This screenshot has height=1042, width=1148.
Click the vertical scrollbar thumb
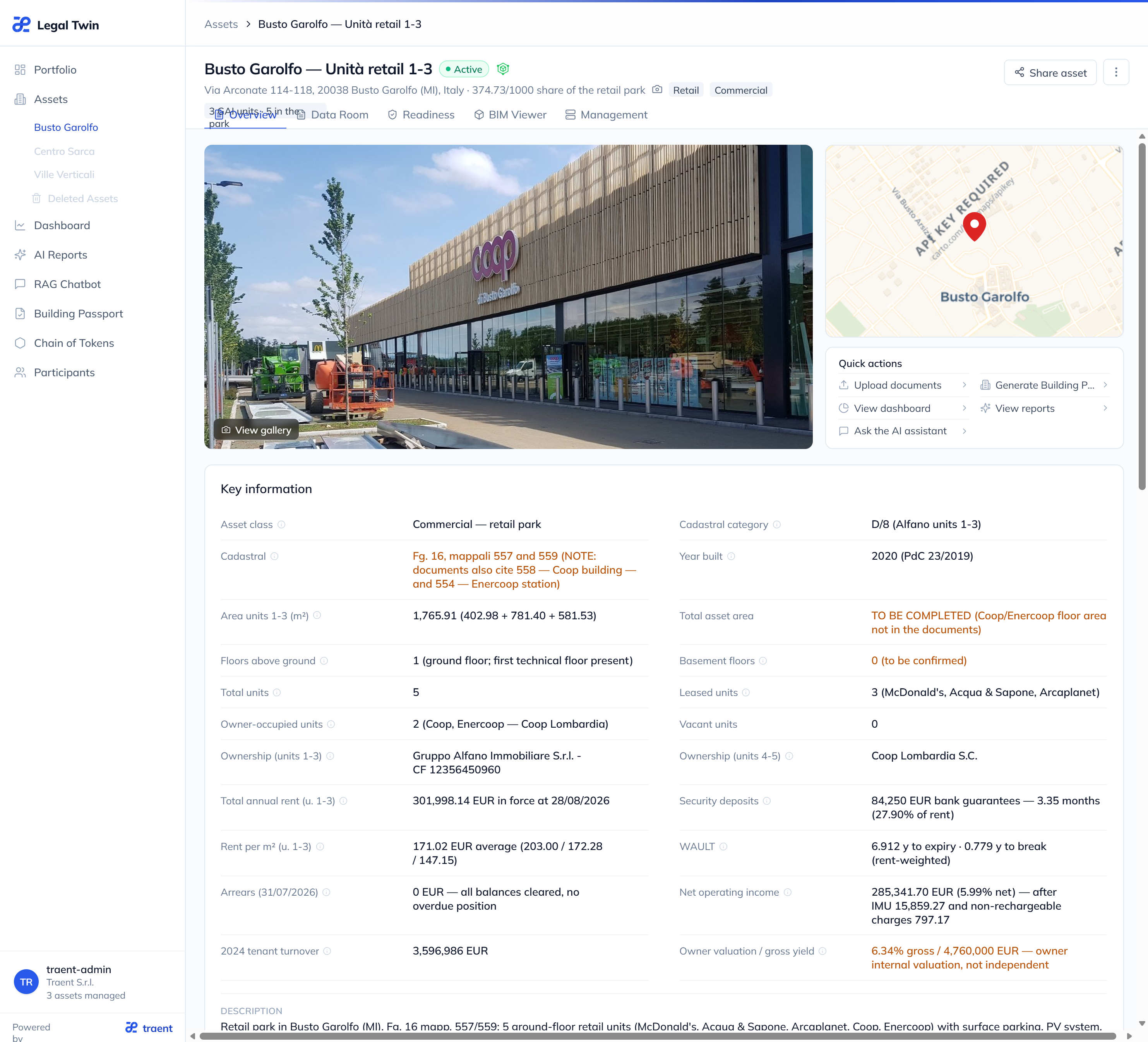click(1142, 316)
